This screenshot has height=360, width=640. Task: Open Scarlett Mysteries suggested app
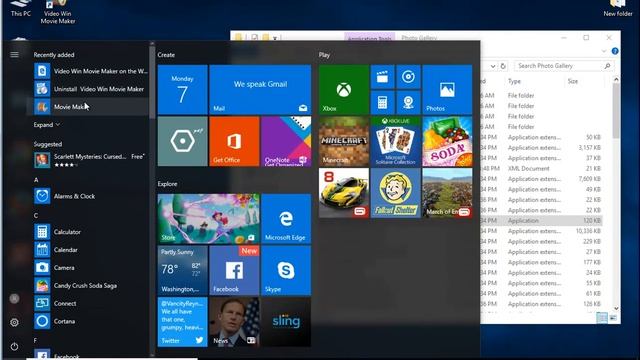[91, 160]
